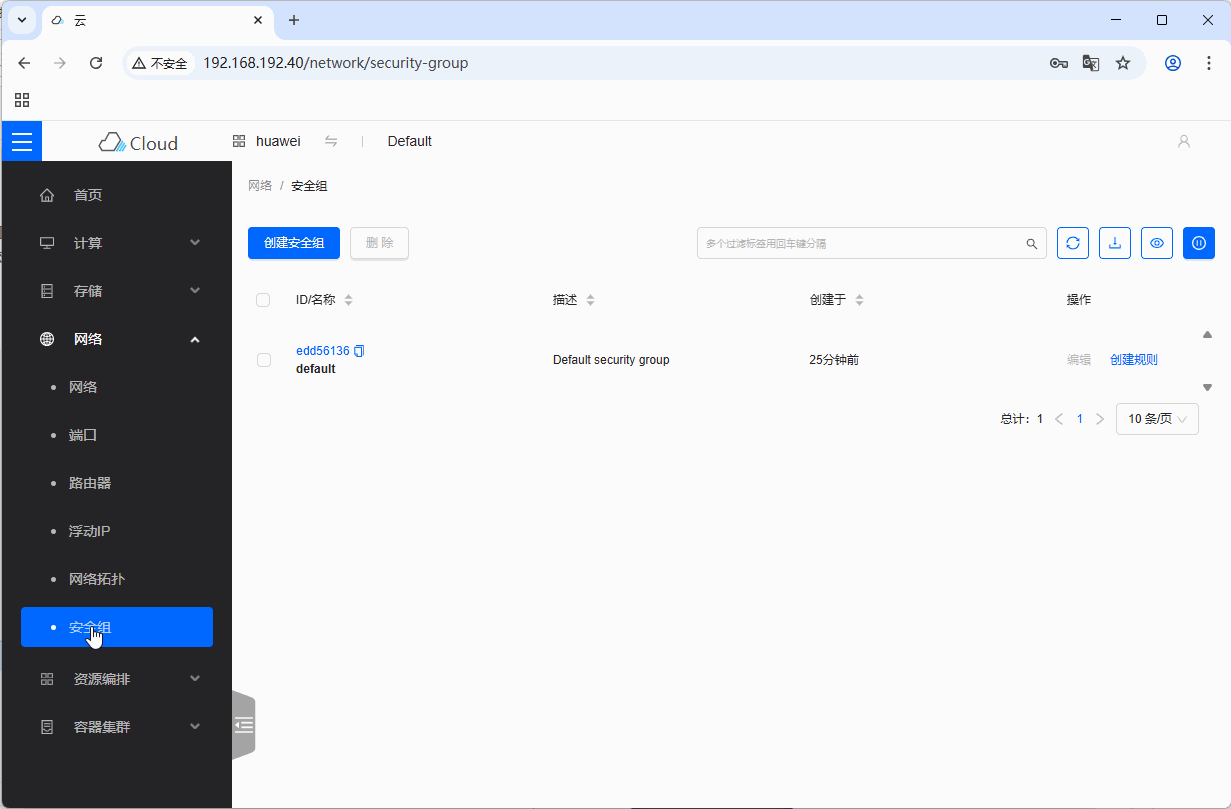Screen dimensions: 1231x809
Task: Go to page 1 in the pagination
Action: pos(1080,419)
